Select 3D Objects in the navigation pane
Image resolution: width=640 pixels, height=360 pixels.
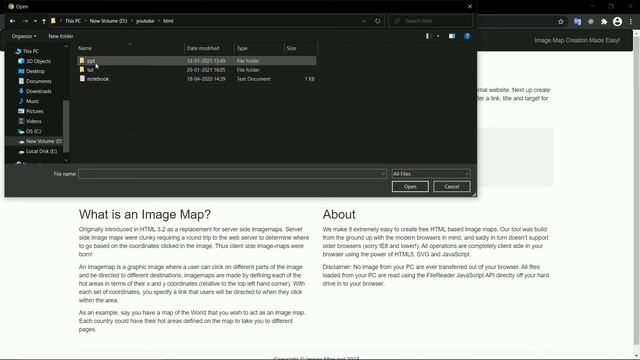tap(35, 61)
